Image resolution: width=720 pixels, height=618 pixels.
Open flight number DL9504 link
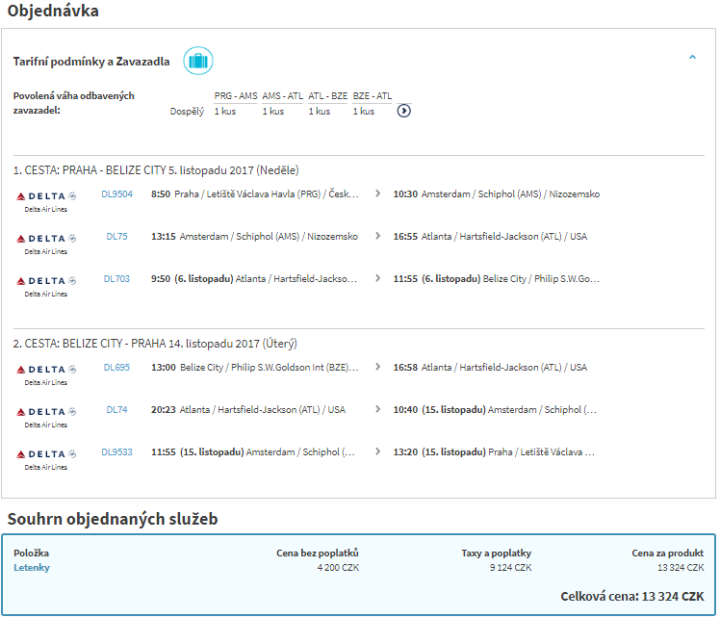[117, 194]
